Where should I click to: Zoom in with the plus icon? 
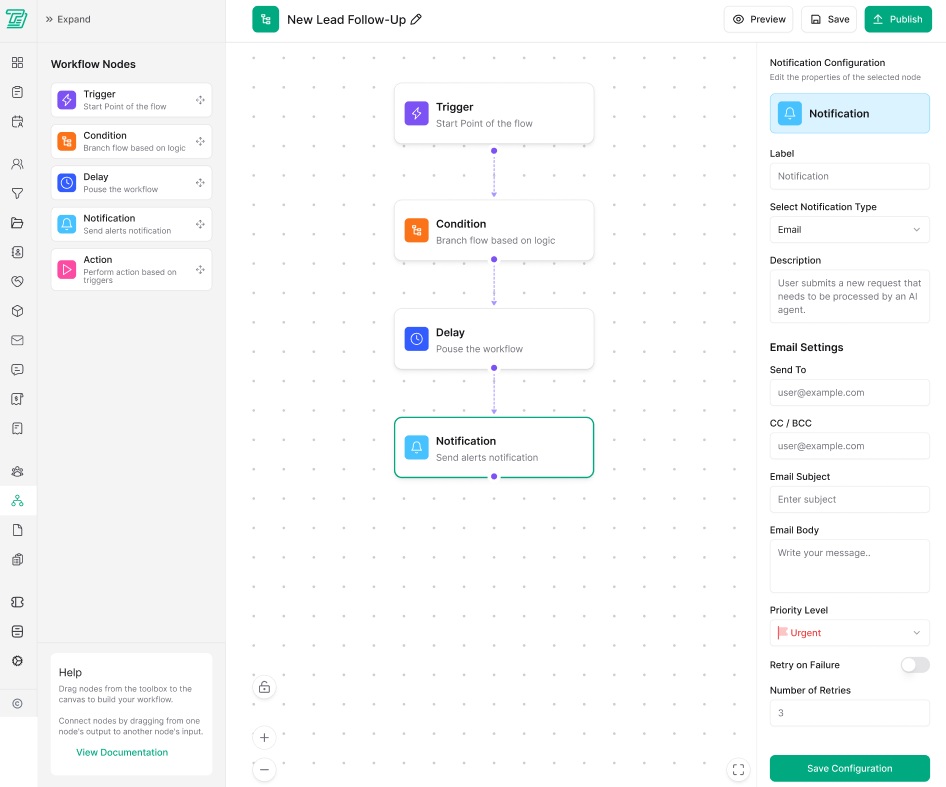click(264, 738)
